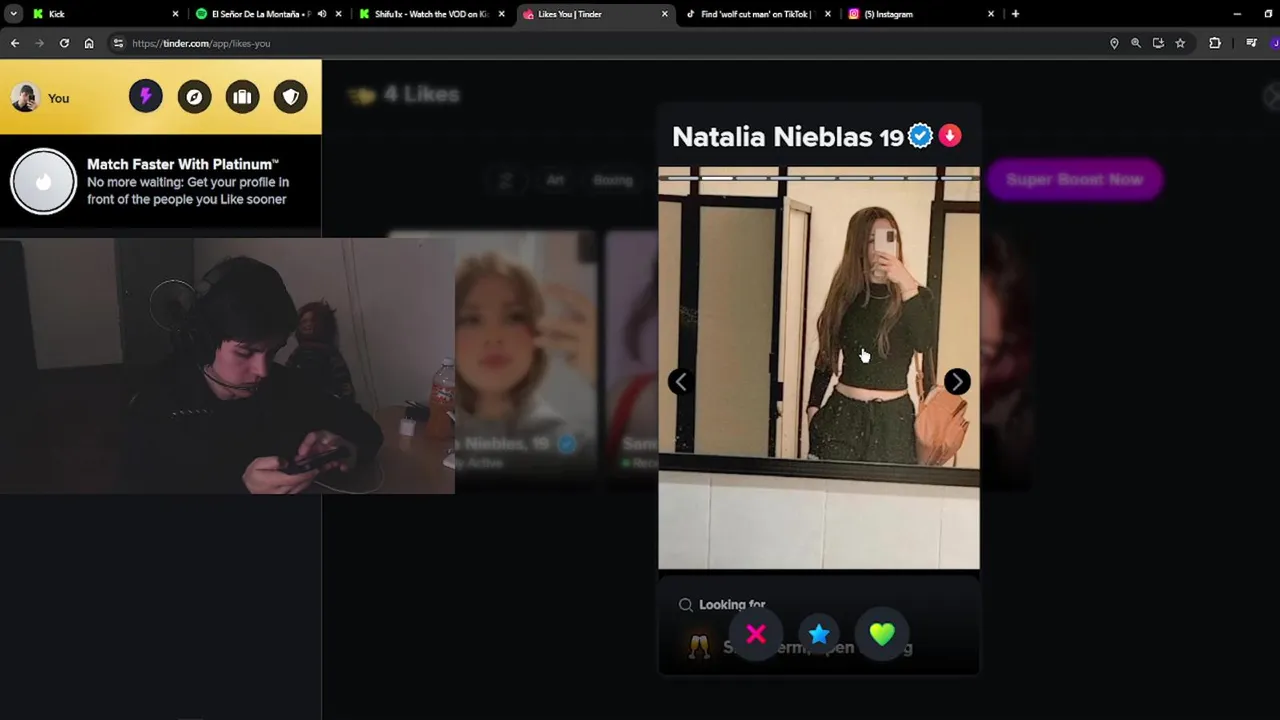Viewport: 1280px width, 720px height.
Task: Show previous photo with left arrow
Action: 680,381
